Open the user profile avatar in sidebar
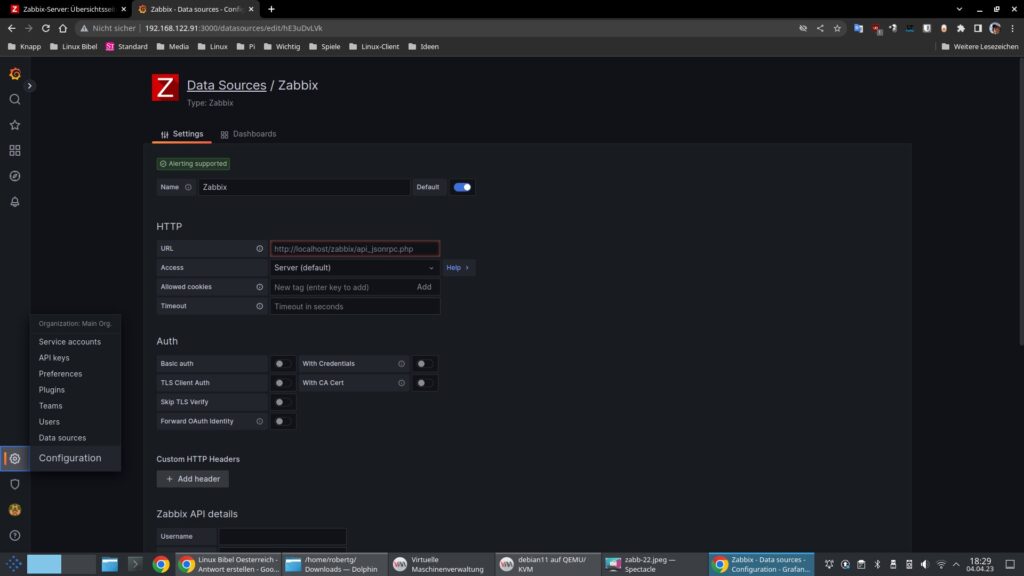Viewport: 1024px width, 576px height. click(x=15, y=510)
